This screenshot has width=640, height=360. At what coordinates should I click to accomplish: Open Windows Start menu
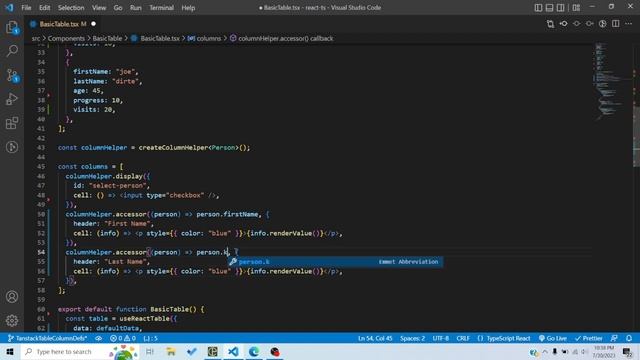(x=10, y=352)
